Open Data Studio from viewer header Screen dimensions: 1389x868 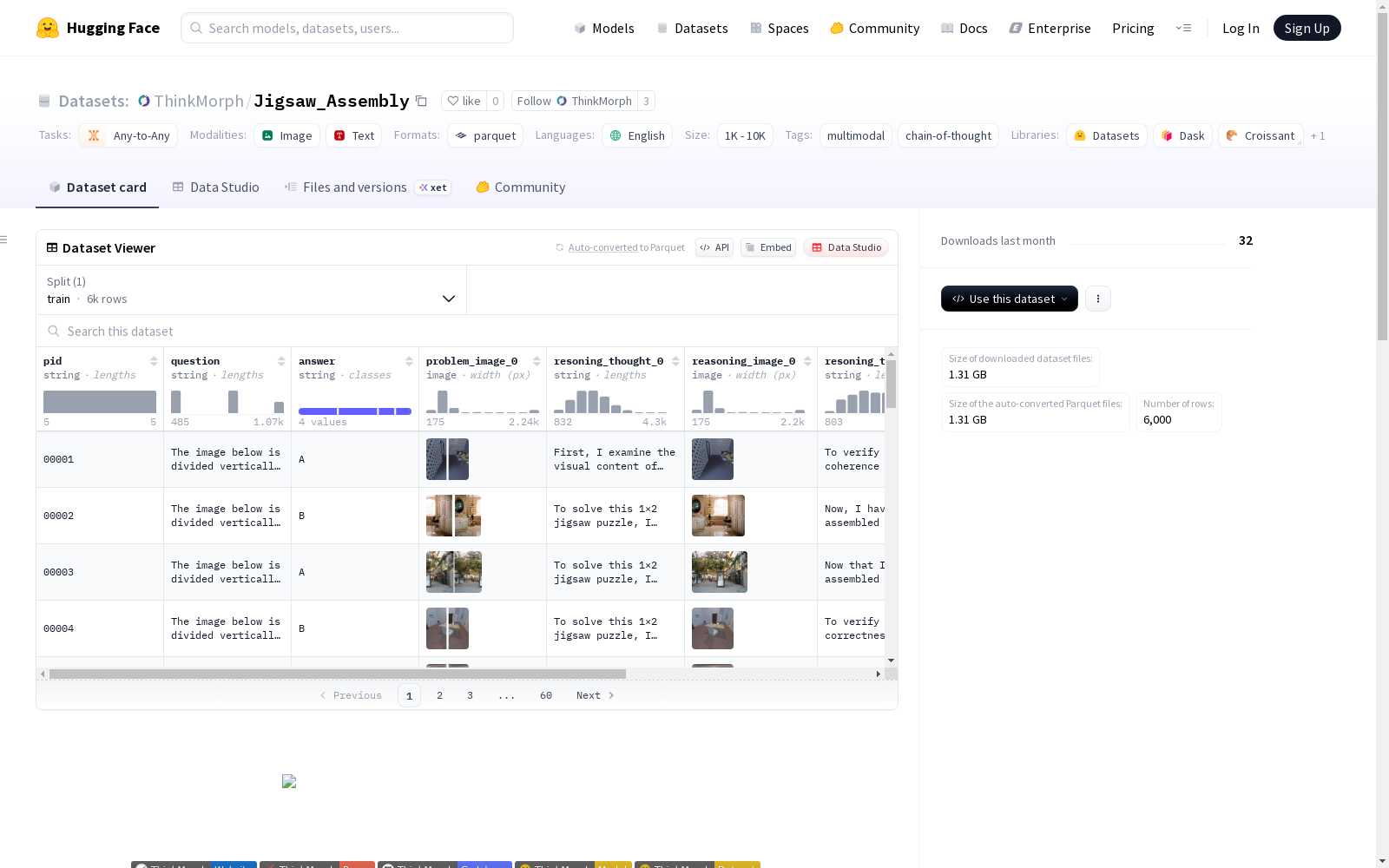(846, 247)
